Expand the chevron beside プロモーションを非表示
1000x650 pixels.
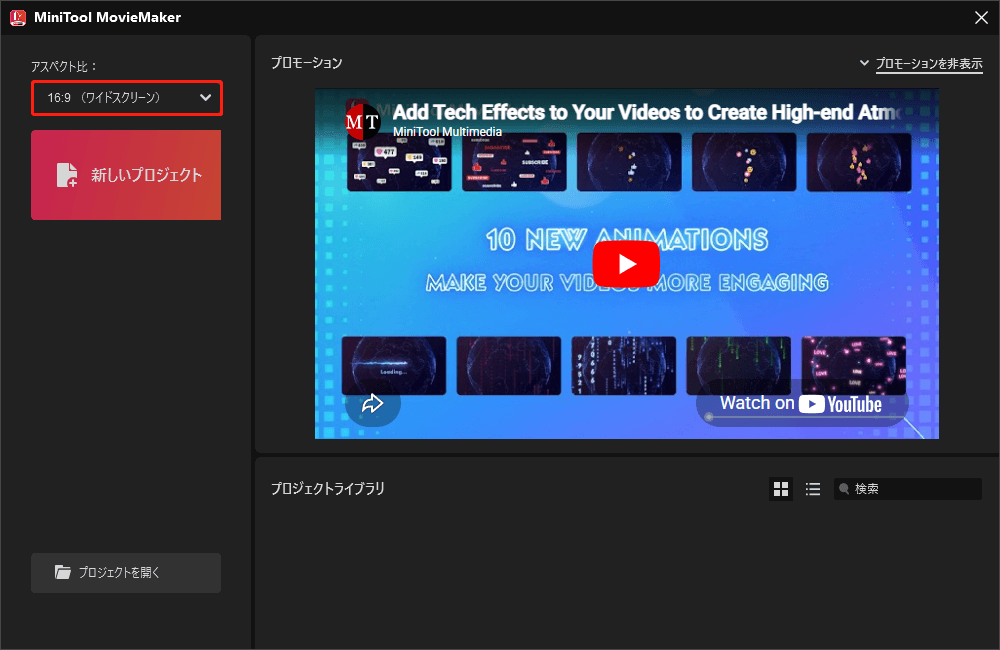tap(864, 61)
